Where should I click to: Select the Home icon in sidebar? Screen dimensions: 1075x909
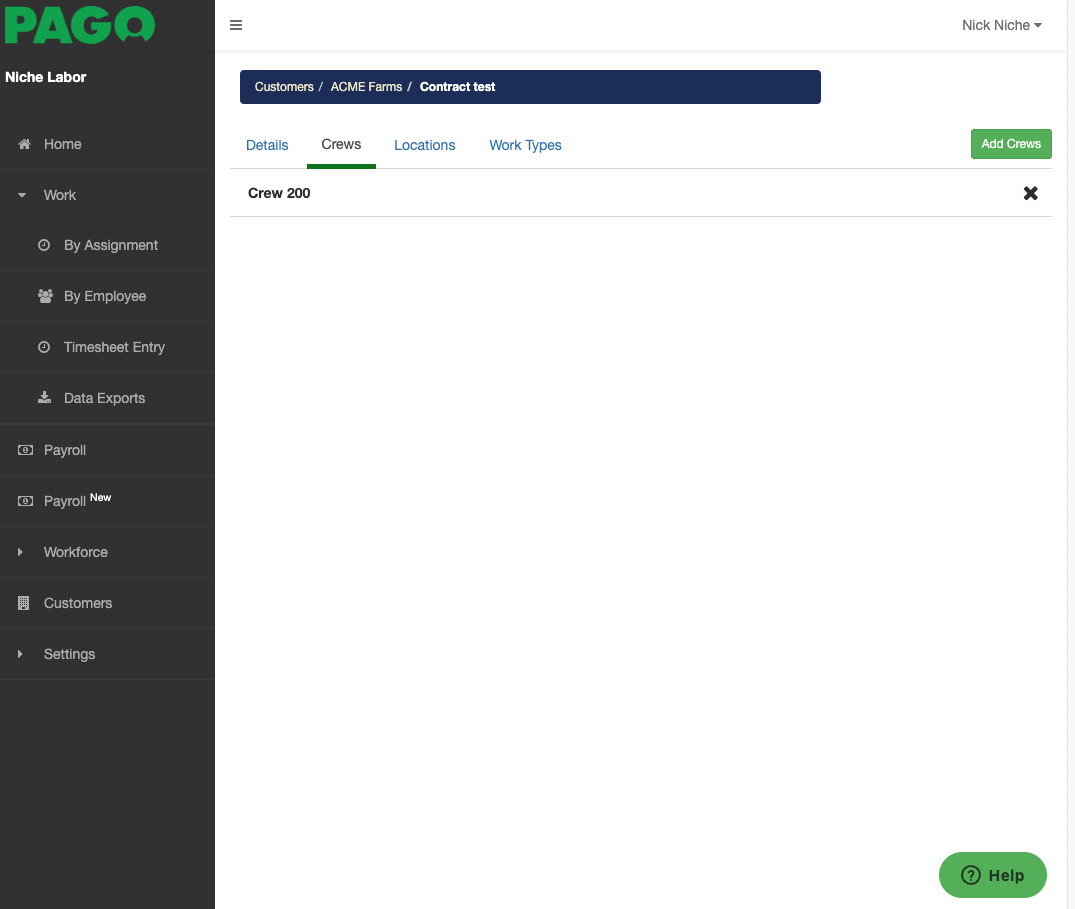pos(22,144)
